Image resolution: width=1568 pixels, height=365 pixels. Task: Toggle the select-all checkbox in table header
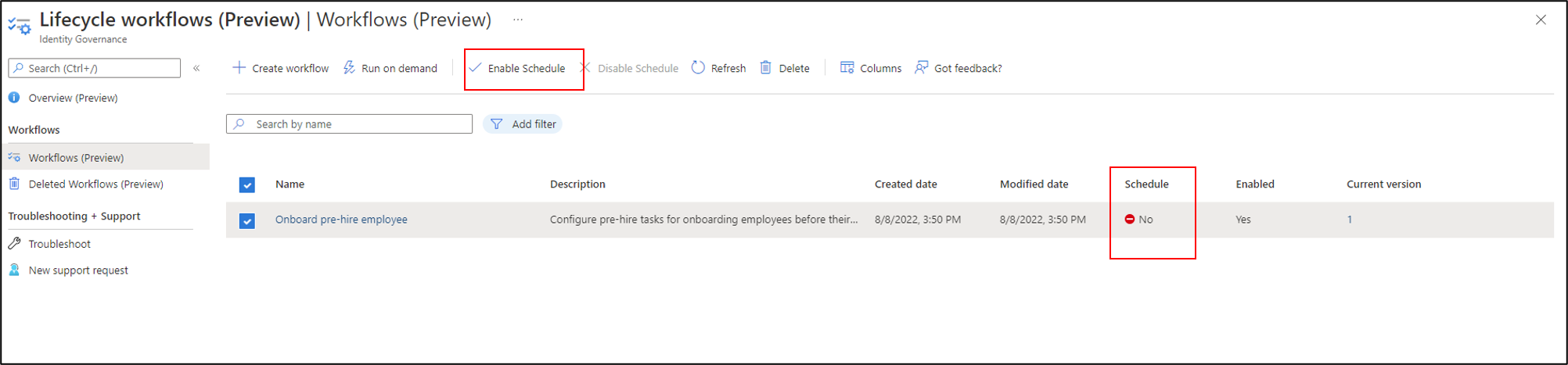[x=247, y=185]
